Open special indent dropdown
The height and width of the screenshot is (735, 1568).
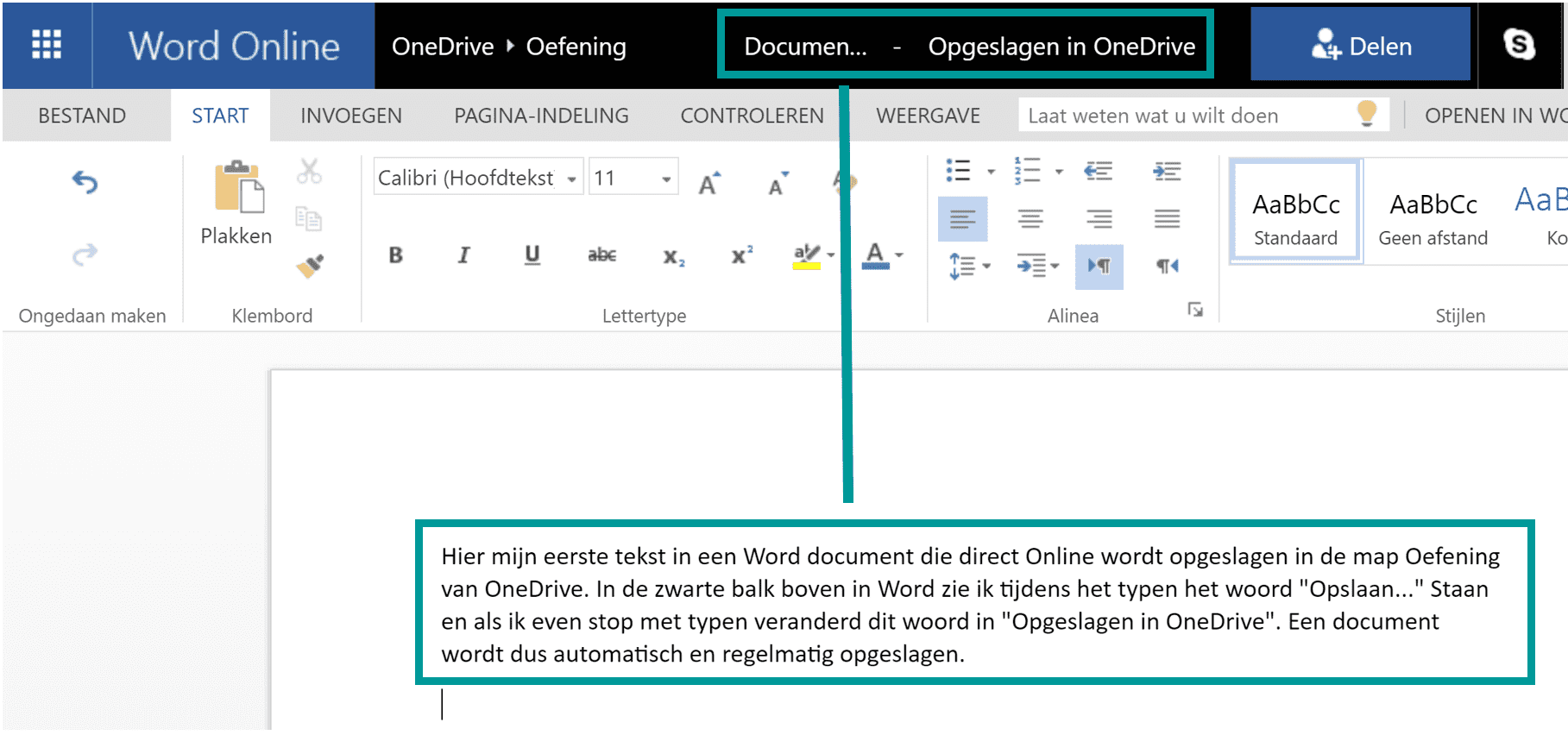pos(1037,266)
